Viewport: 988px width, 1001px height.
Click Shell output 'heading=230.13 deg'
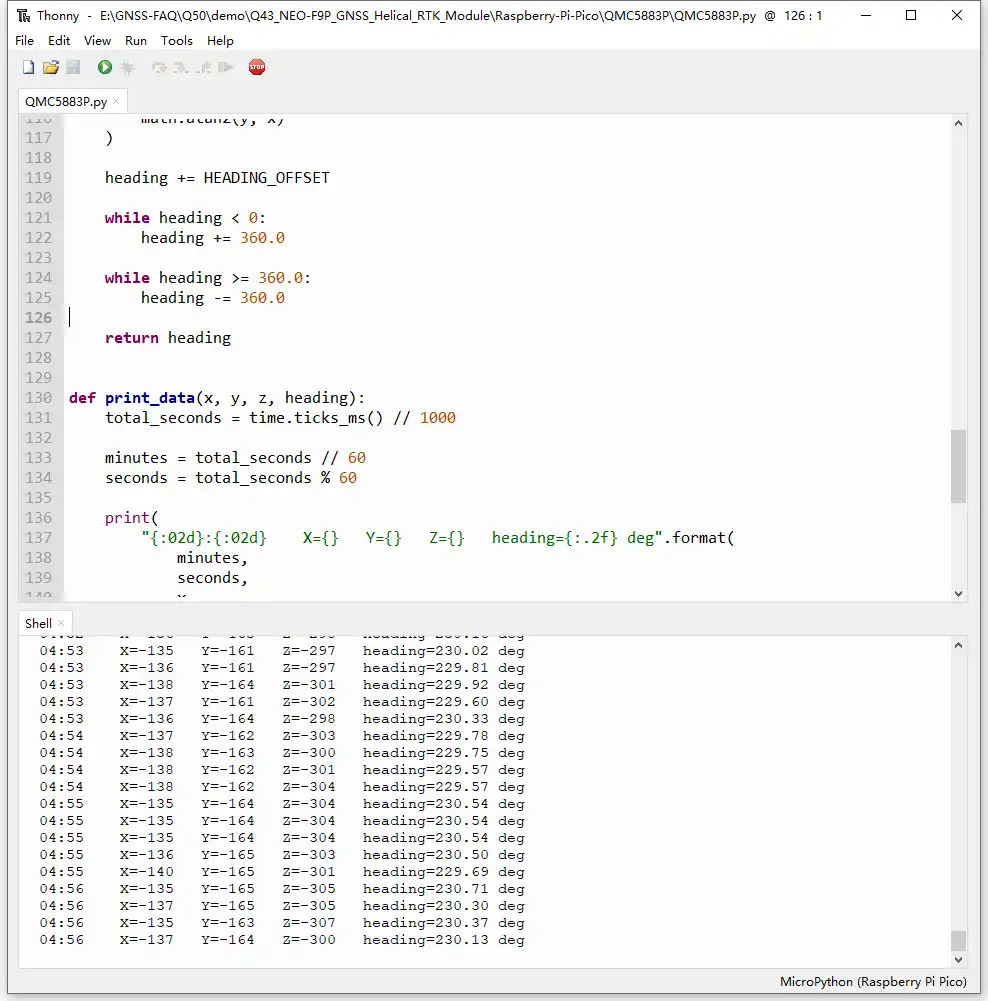click(444, 940)
